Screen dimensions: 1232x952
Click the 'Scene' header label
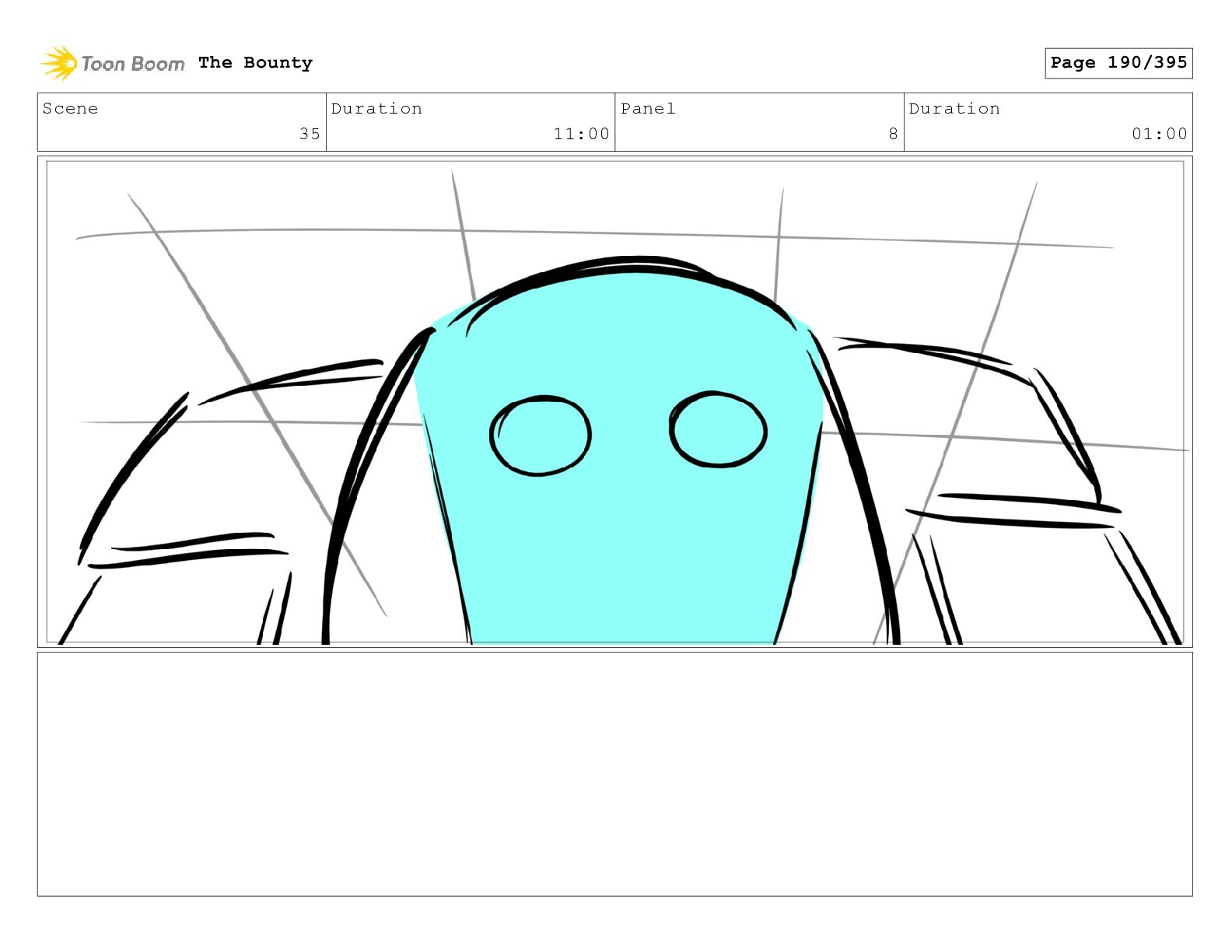tap(71, 109)
